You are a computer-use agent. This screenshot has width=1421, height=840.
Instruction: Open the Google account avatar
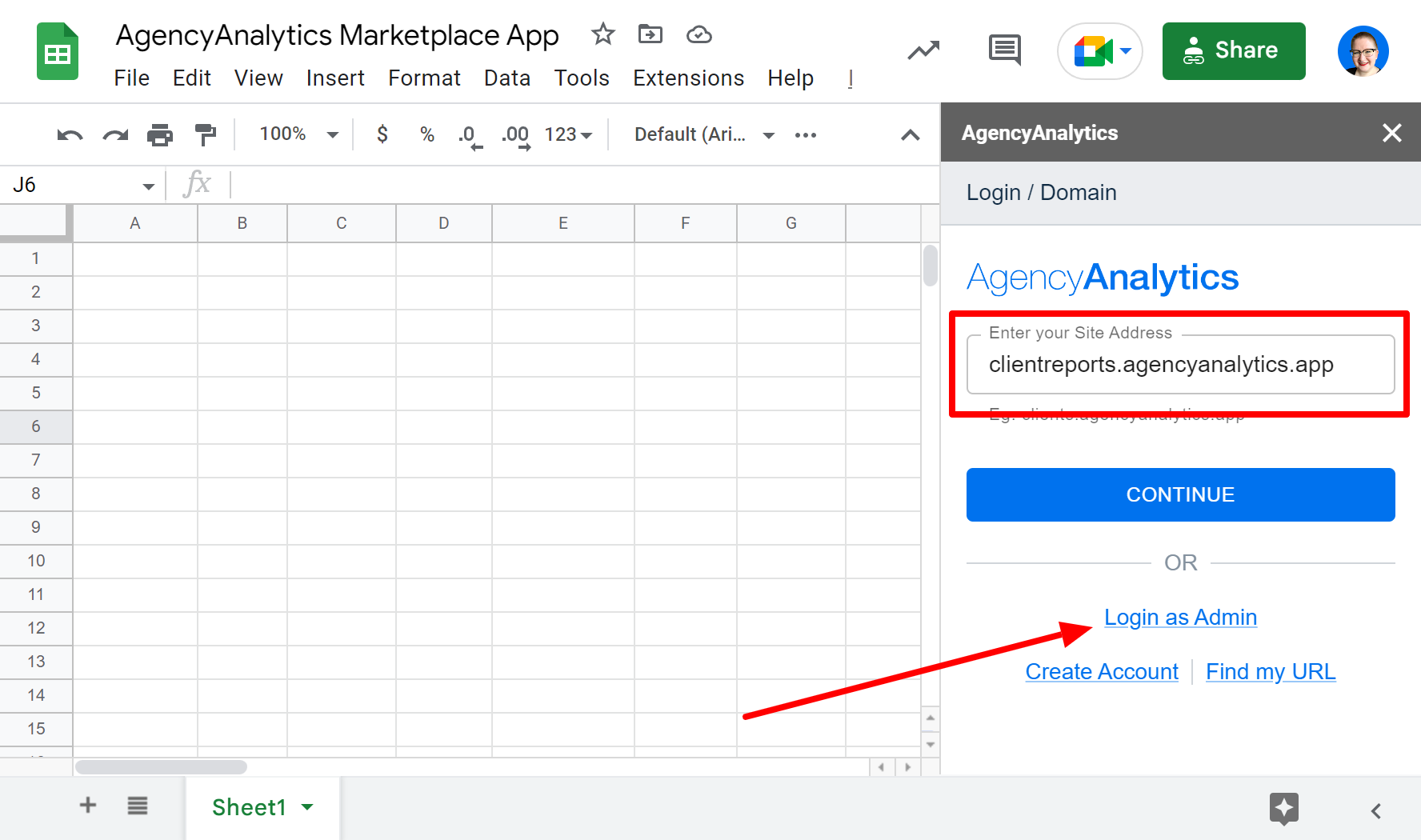point(1363,51)
